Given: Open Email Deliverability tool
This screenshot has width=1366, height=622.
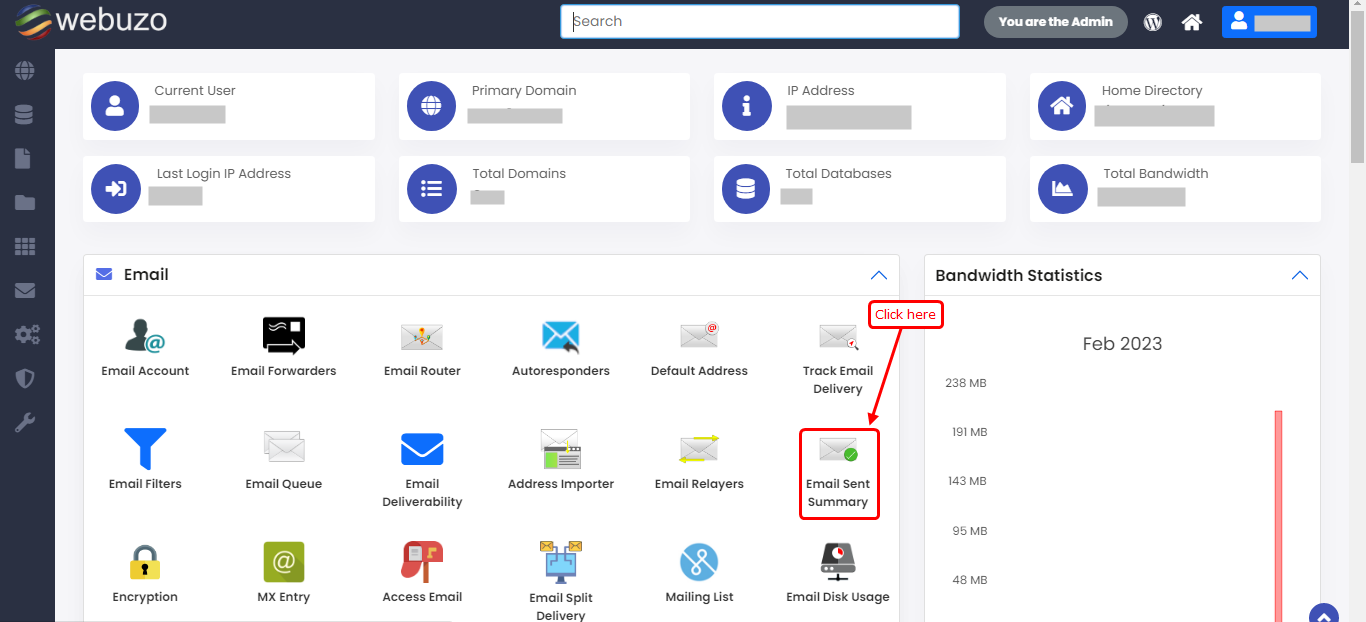Looking at the screenshot, I should 422,450.
